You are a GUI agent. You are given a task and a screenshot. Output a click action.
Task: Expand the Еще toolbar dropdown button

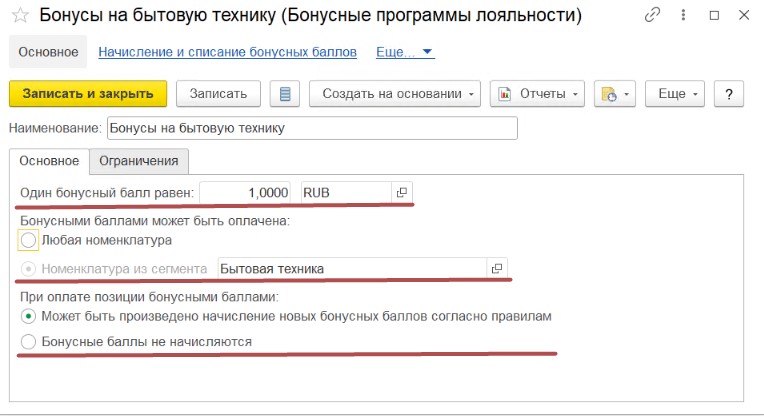coord(675,94)
